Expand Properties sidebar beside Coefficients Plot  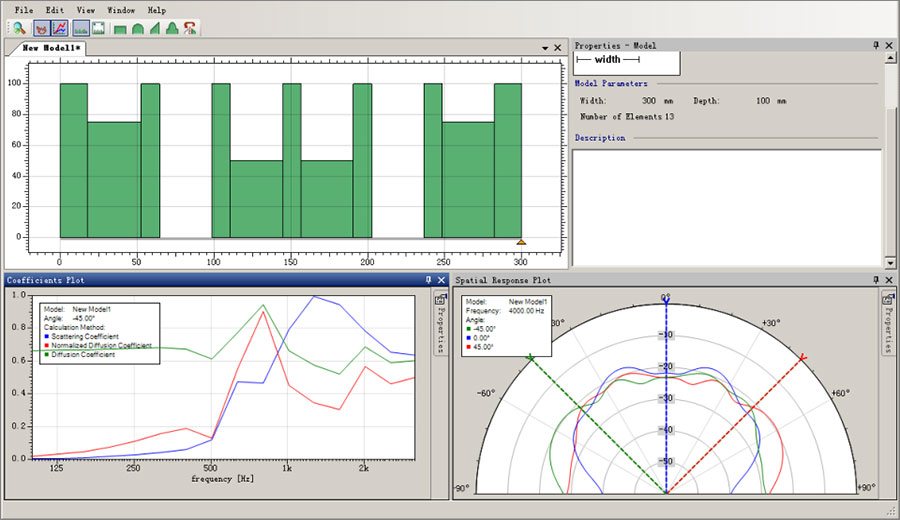(x=440, y=323)
